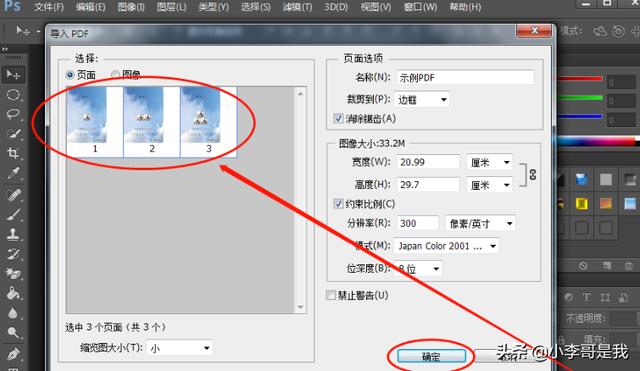The image size is (640, 371).
Task: Select the Dodge tool
Action: point(13,333)
